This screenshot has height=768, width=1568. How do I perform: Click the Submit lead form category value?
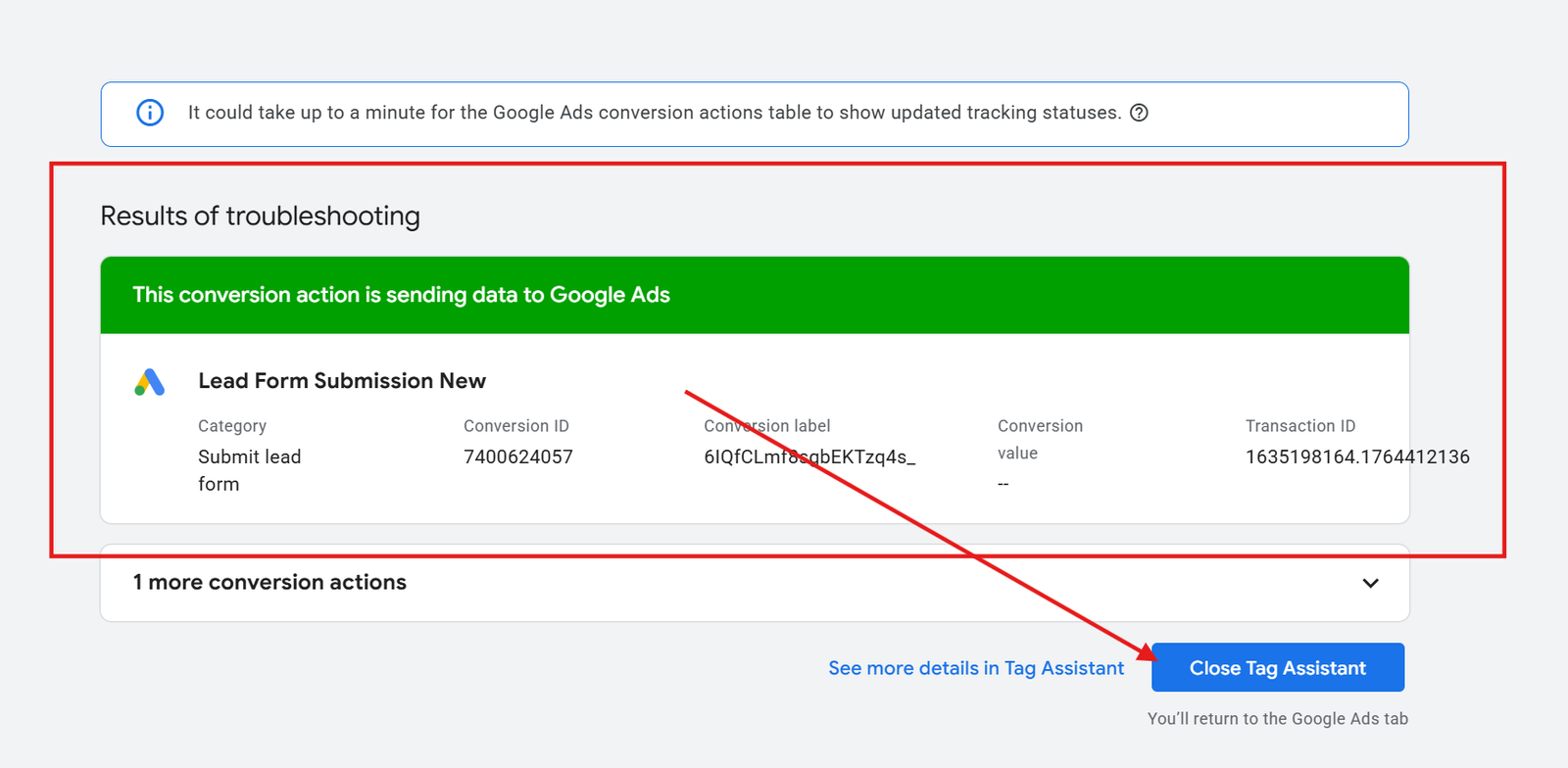250,470
